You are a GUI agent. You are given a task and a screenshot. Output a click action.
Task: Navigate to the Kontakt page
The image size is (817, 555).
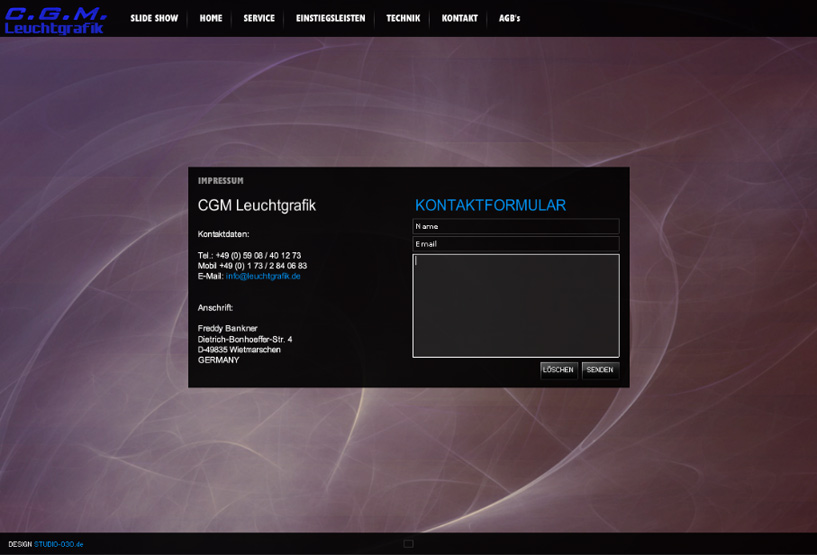point(460,18)
